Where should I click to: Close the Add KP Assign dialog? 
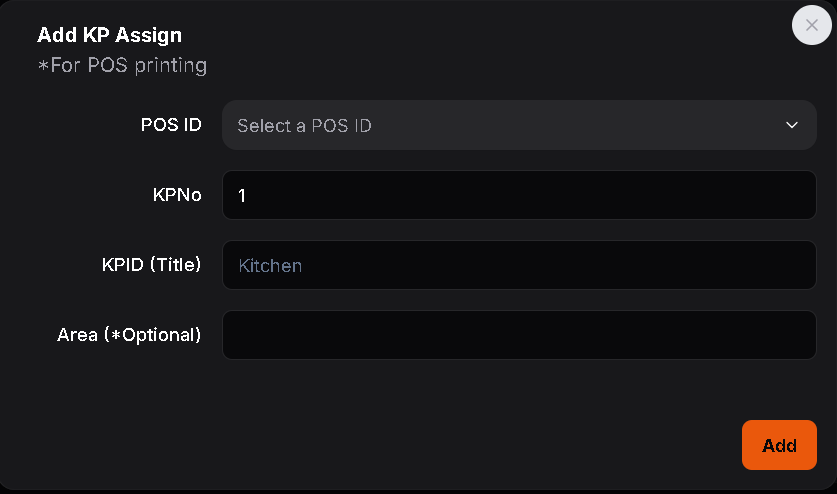(x=811, y=25)
